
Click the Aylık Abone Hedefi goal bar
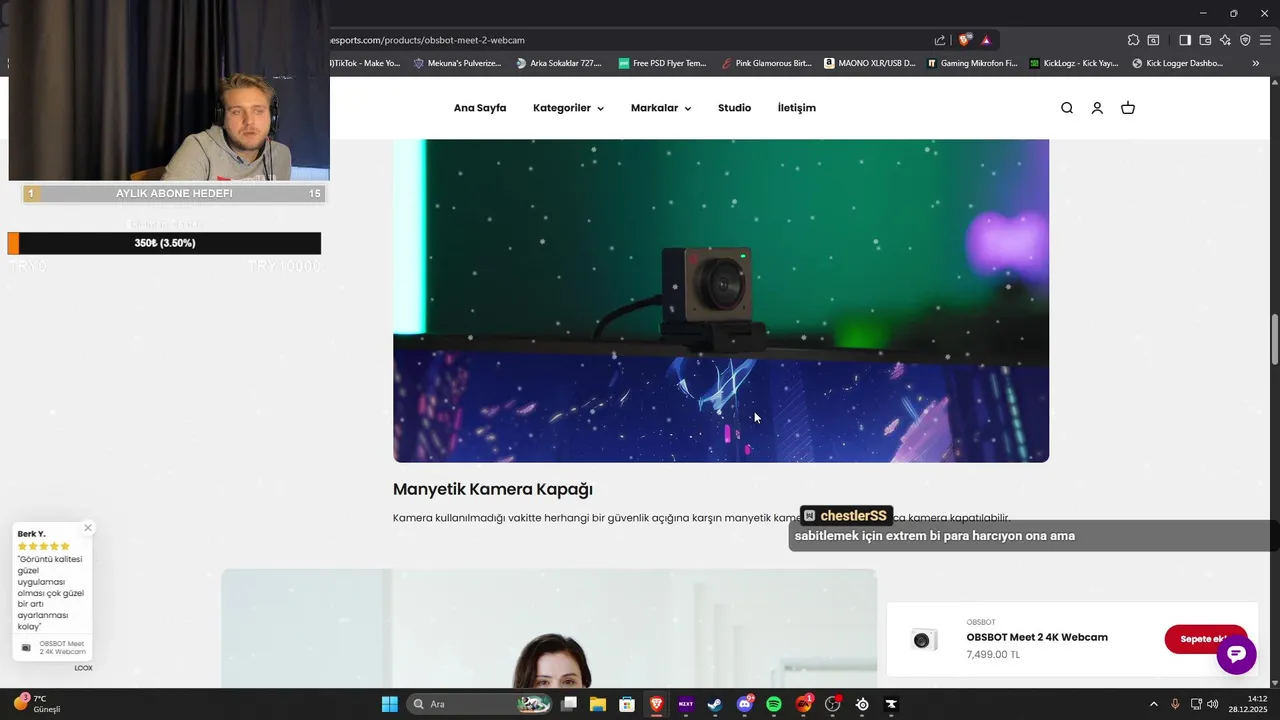174,194
